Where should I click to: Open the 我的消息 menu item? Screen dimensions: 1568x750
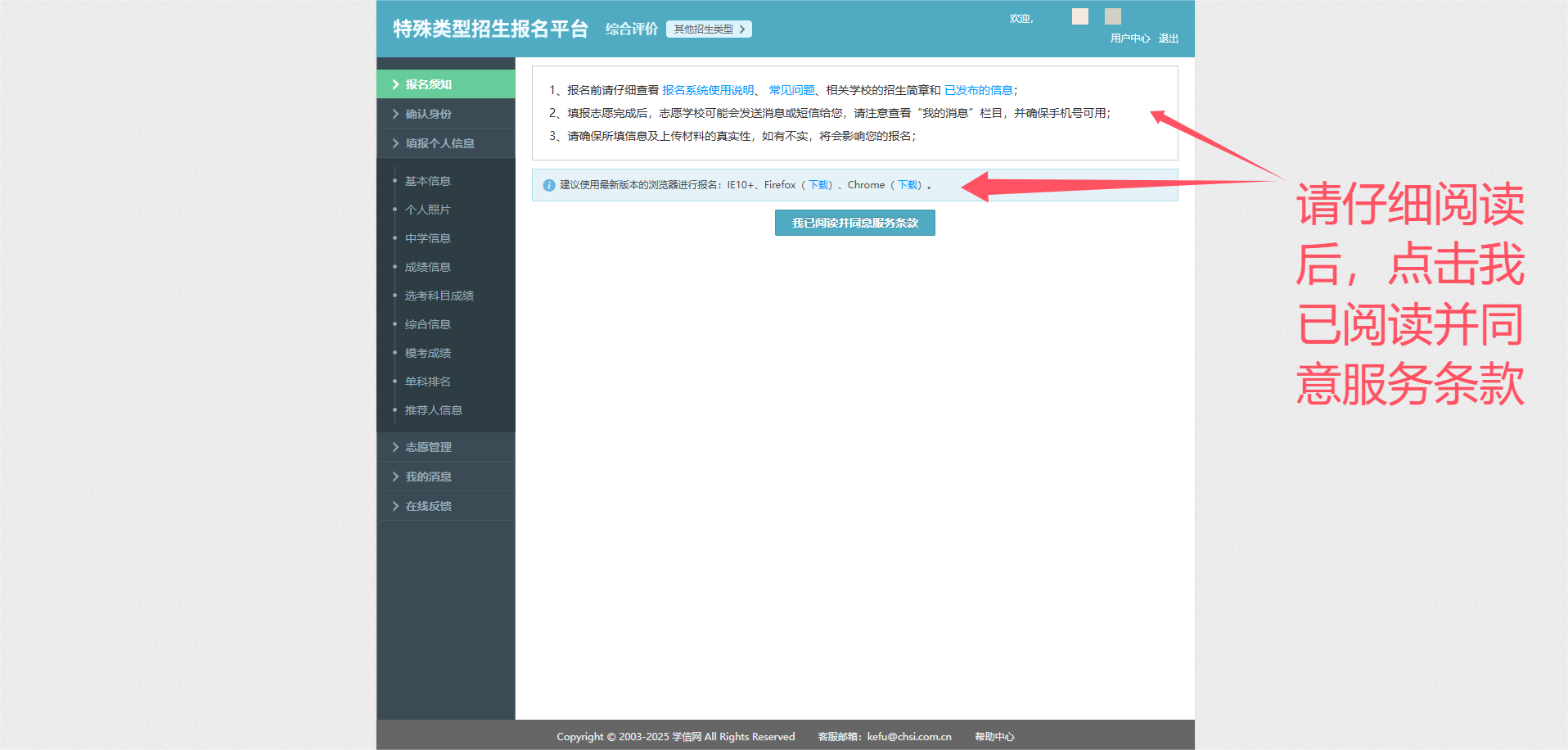(x=428, y=477)
